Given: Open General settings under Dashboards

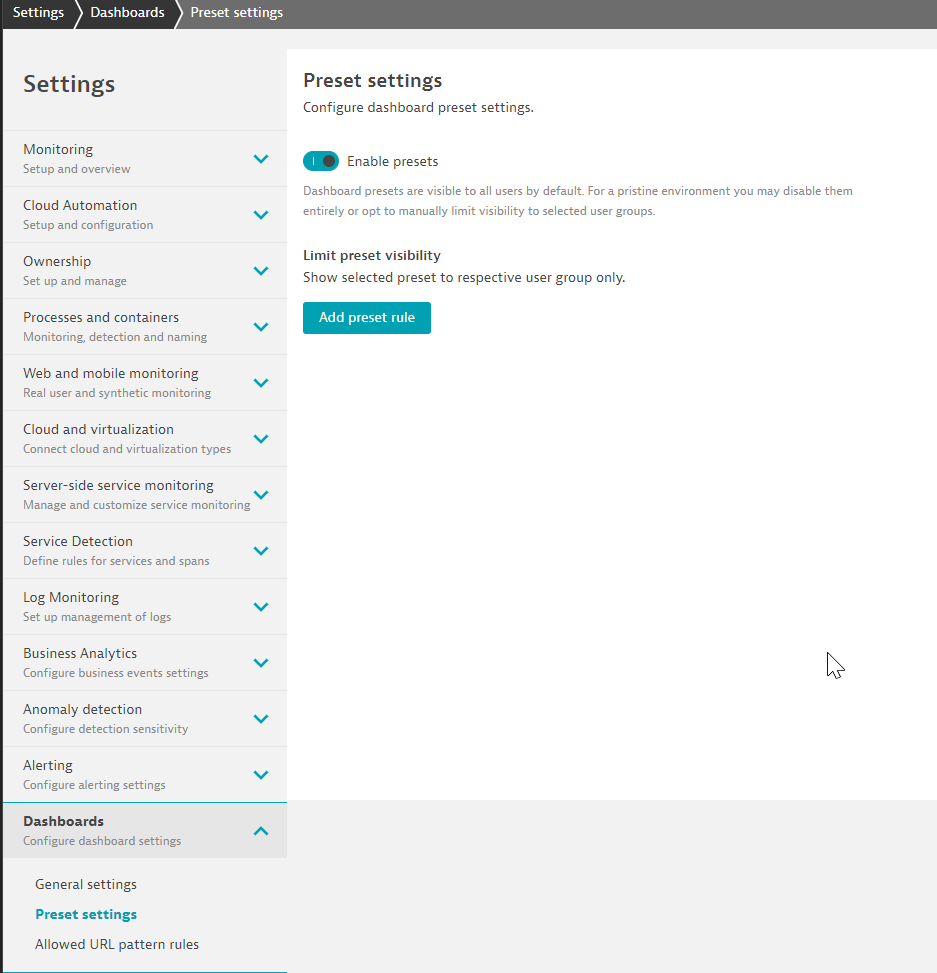Looking at the screenshot, I should click(x=86, y=884).
